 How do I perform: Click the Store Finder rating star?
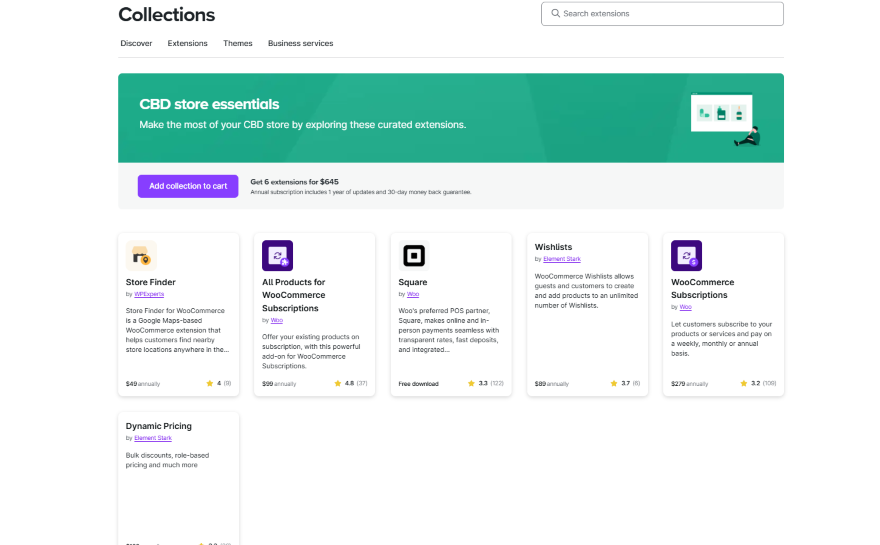(209, 383)
